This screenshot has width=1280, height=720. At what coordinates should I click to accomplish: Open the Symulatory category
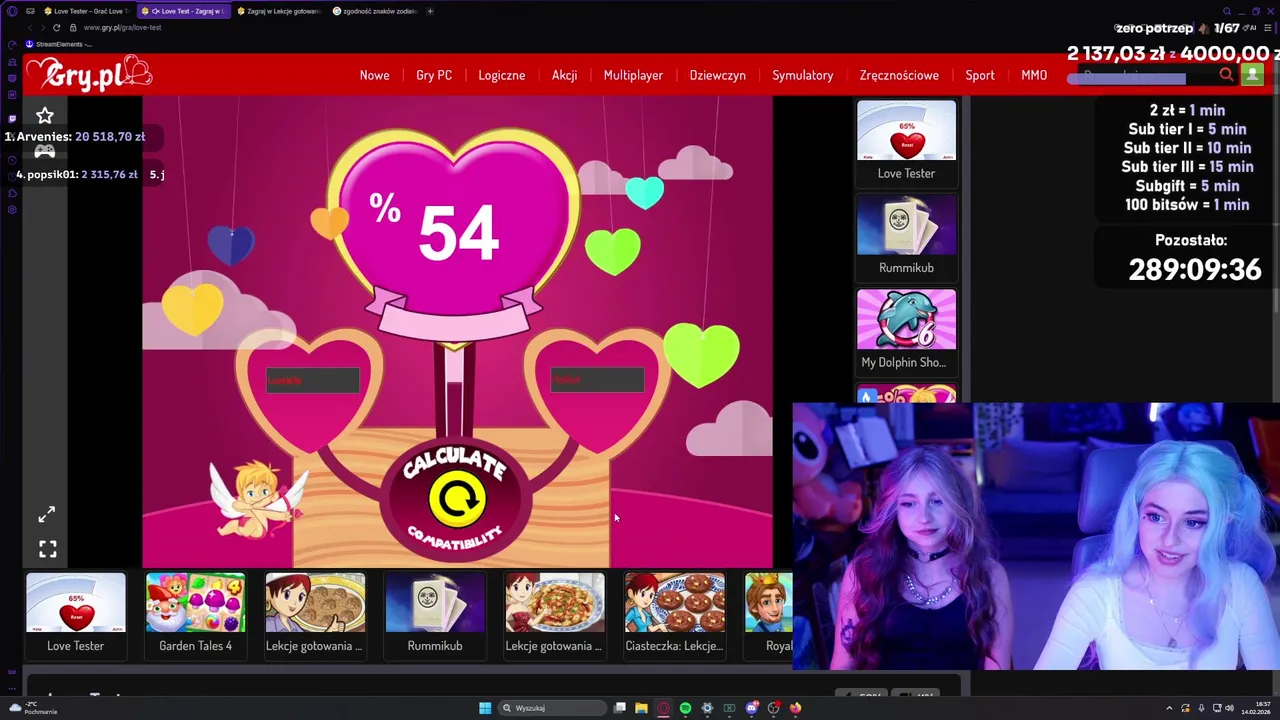click(x=802, y=75)
